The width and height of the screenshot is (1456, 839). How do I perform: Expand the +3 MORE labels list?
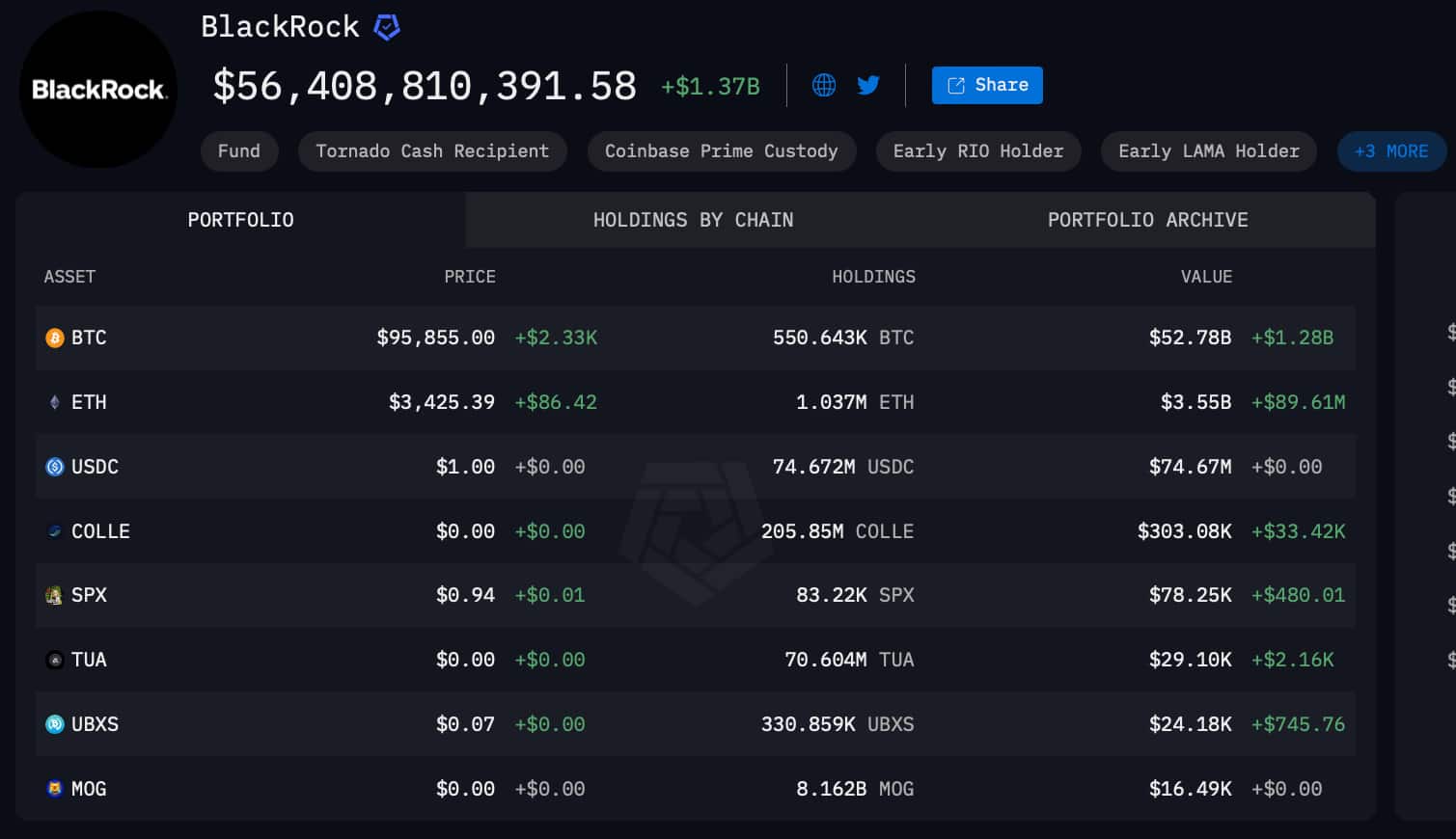[x=1391, y=150]
